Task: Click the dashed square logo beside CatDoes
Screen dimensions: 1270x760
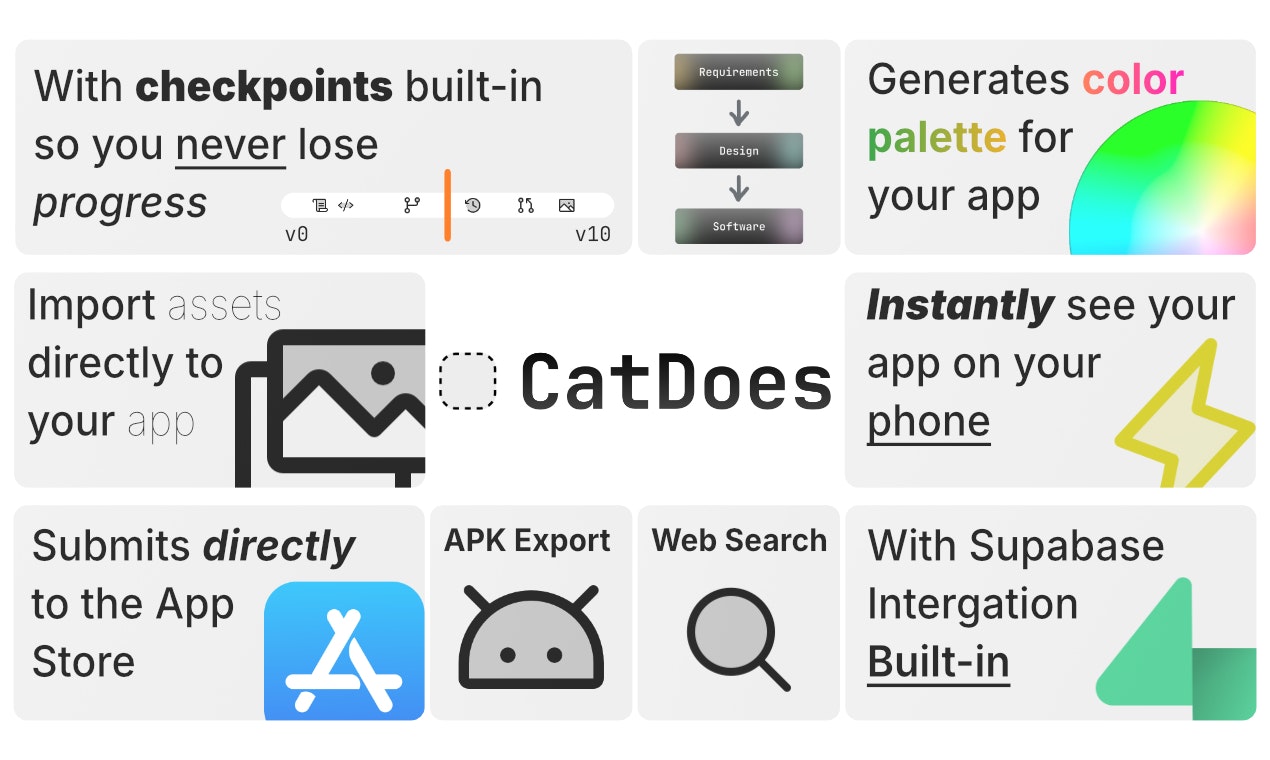Action: coord(468,381)
